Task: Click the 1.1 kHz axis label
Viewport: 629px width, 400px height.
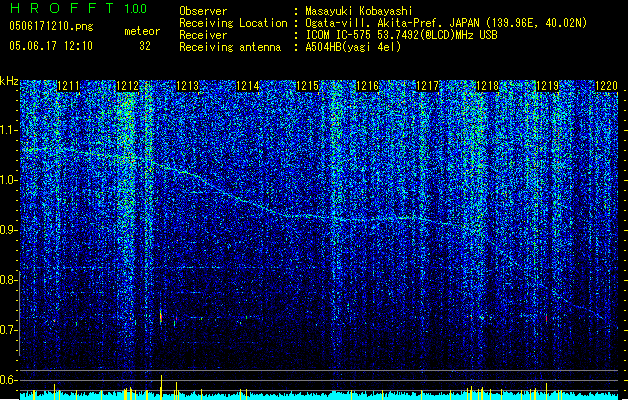Action: pos(9,130)
